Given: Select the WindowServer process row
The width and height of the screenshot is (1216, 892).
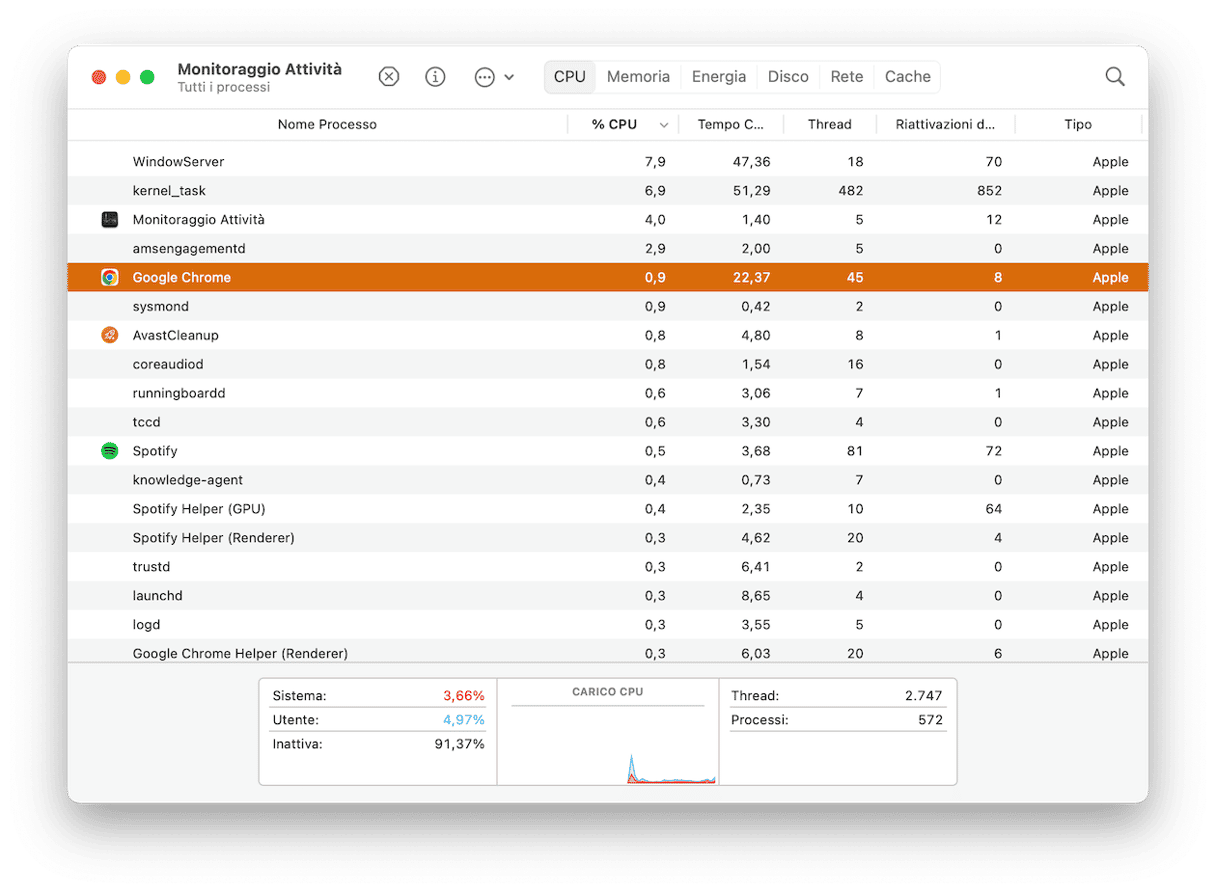Looking at the screenshot, I should [x=608, y=162].
